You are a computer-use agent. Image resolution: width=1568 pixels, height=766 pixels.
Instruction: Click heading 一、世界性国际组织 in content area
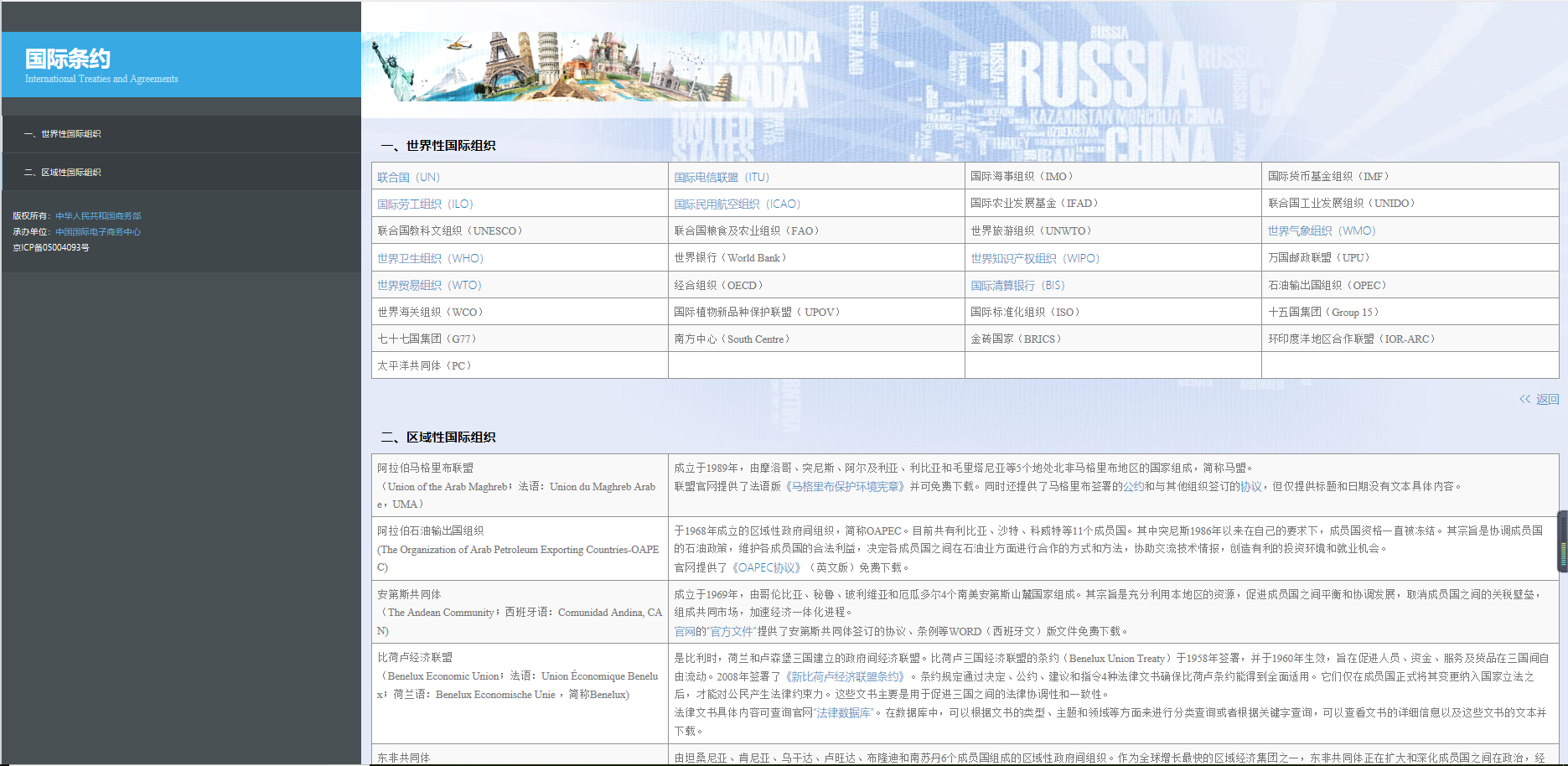[x=438, y=146]
